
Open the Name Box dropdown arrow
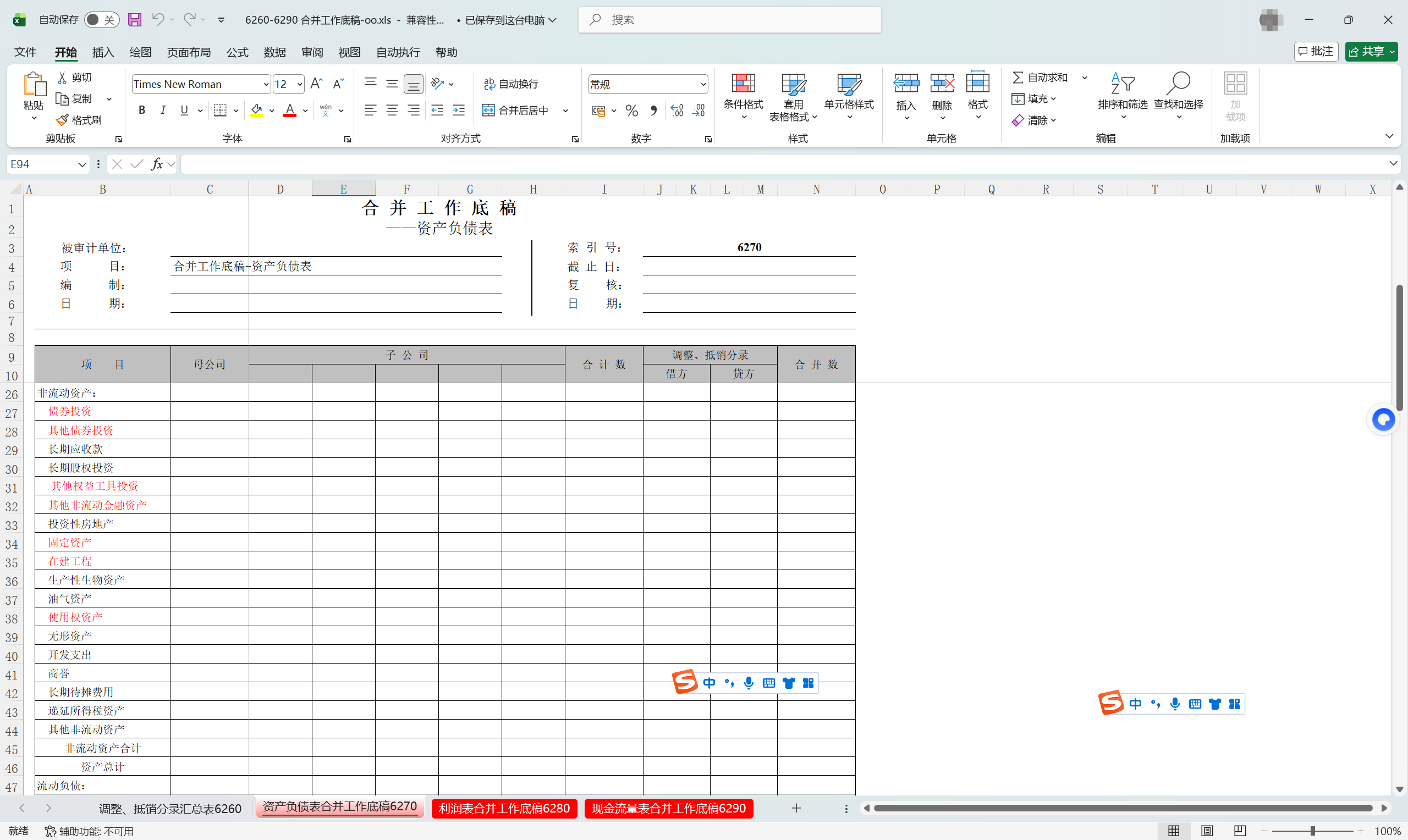click(82, 164)
